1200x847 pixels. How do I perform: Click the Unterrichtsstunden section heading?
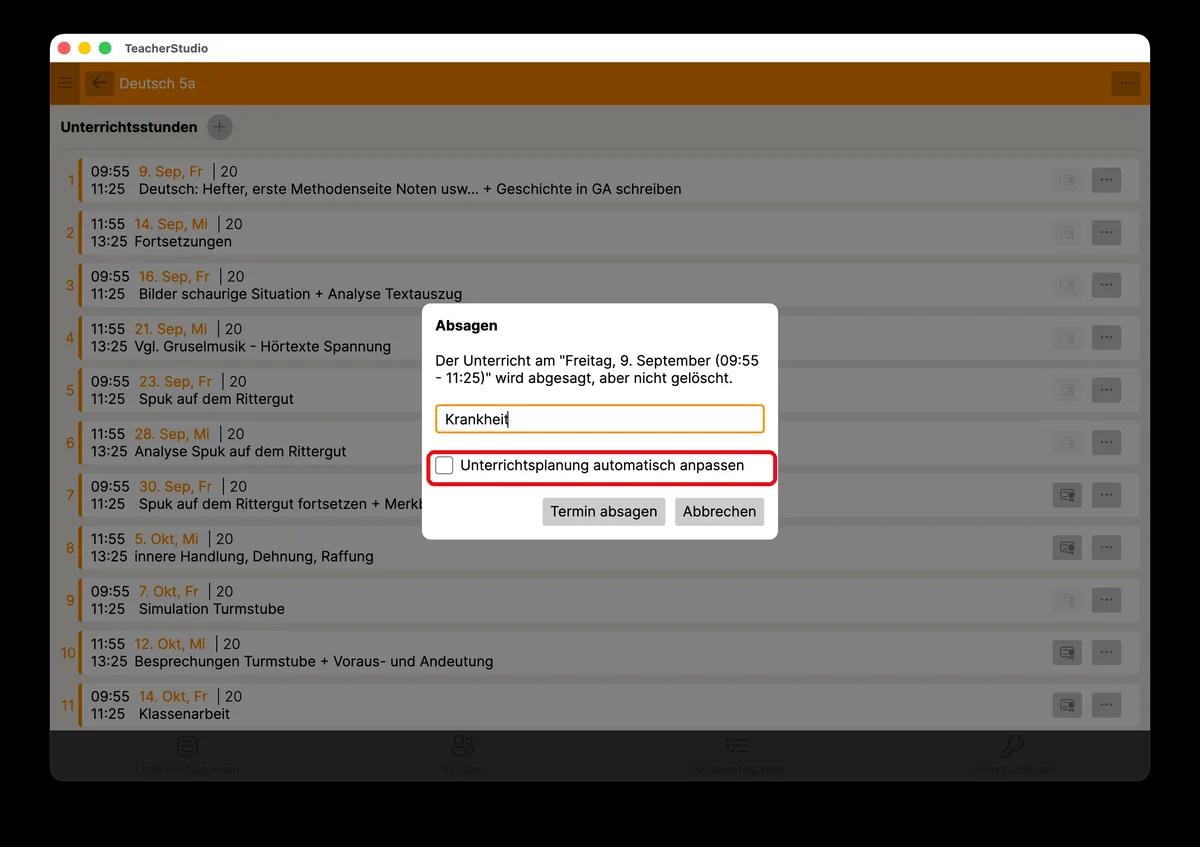129,127
